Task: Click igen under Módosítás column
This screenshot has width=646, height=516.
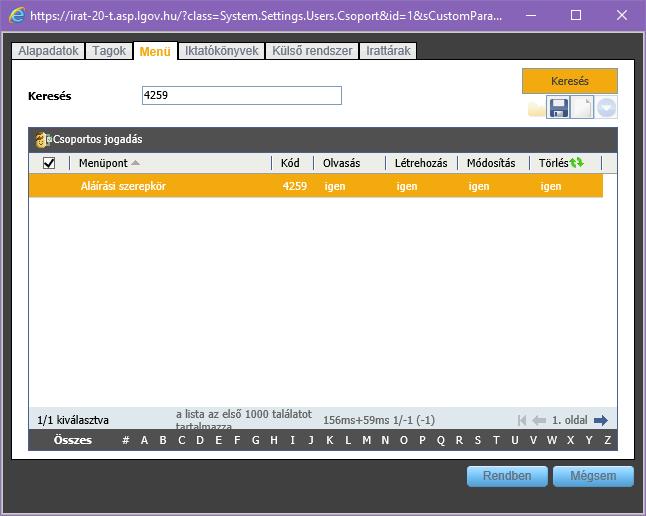Action: point(479,186)
